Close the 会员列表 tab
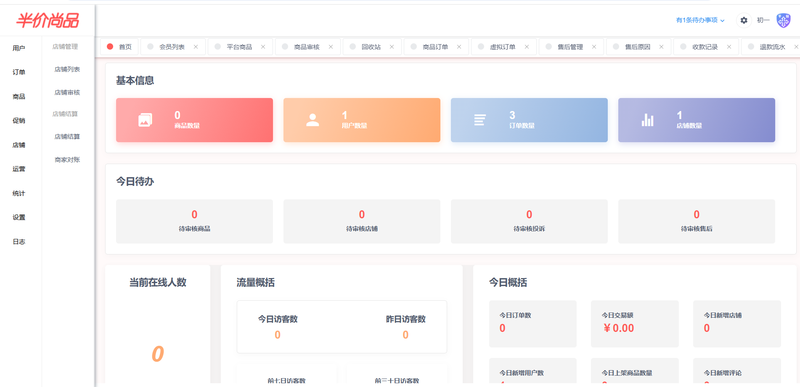This screenshot has height=387, width=800. [195, 47]
